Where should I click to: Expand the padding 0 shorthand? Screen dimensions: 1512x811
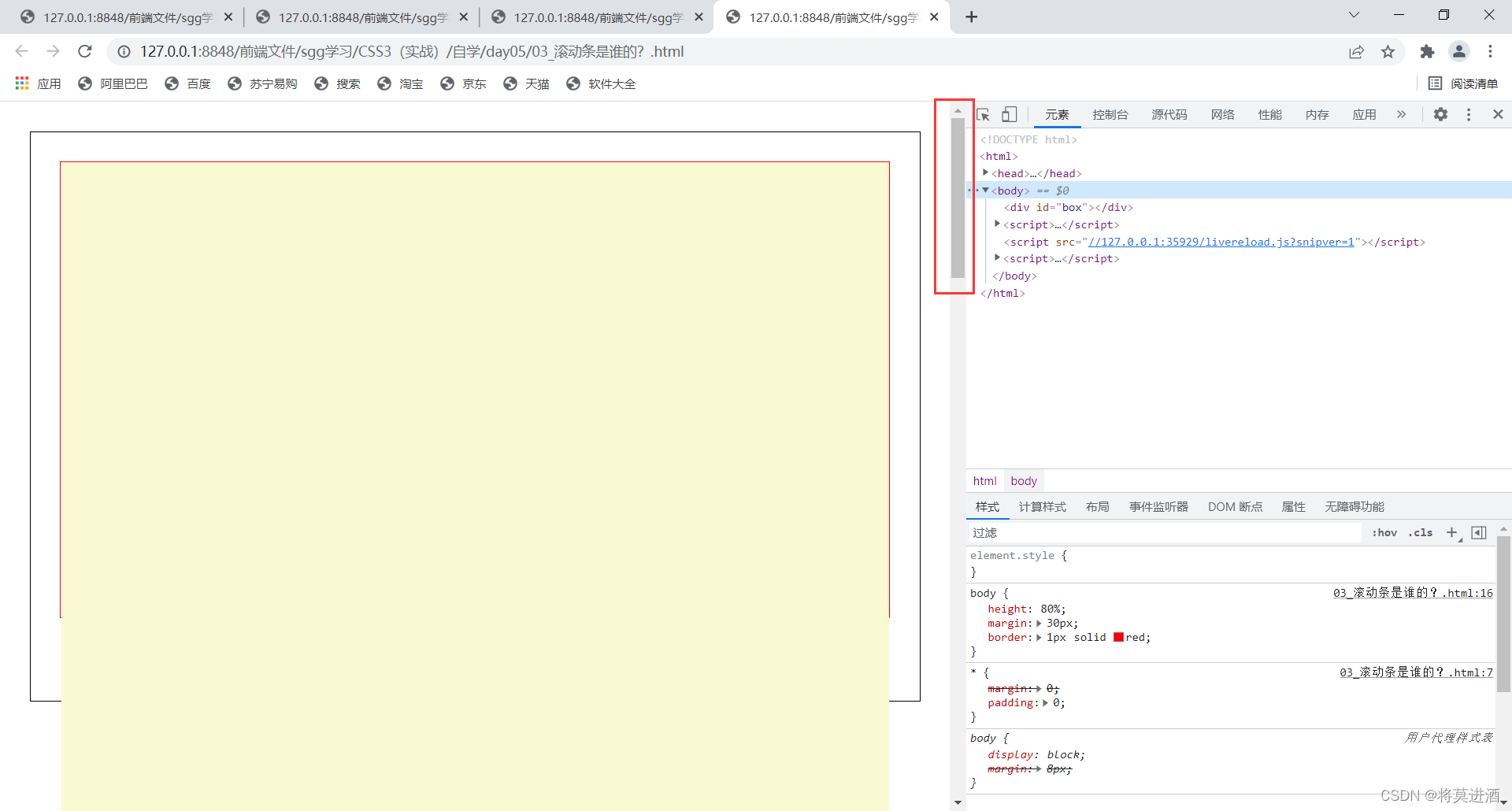[1045, 703]
